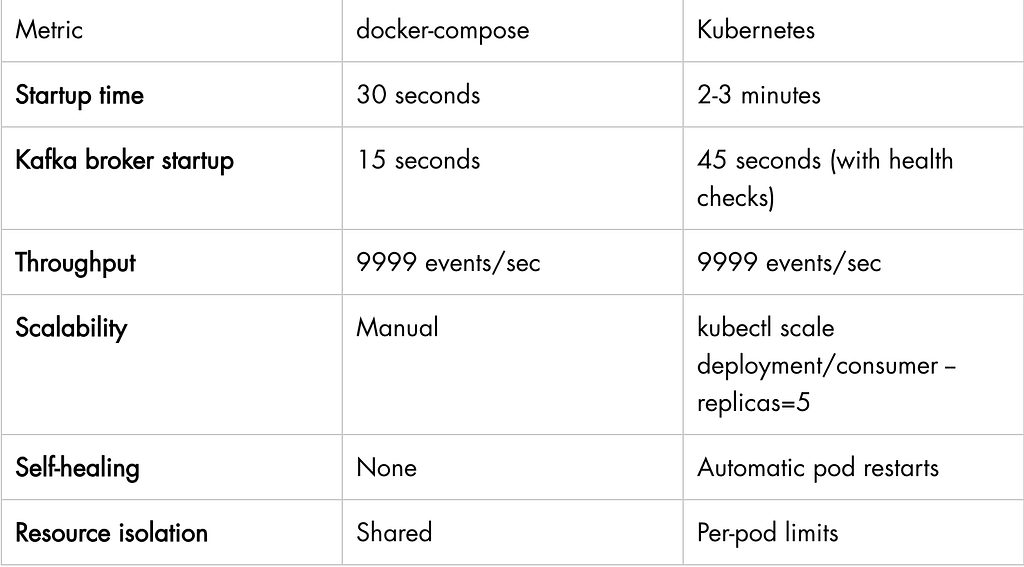The width and height of the screenshot is (1024, 567).
Task: Select the docker-compose column header
Action: (513, 31)
